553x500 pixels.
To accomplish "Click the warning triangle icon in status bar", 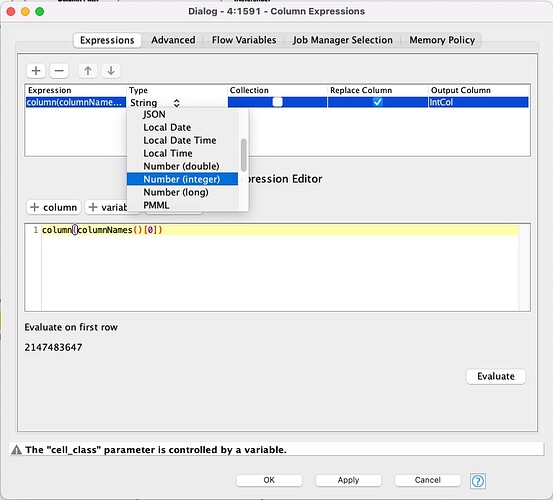I will pyautogui.click(x=17, y=450).
